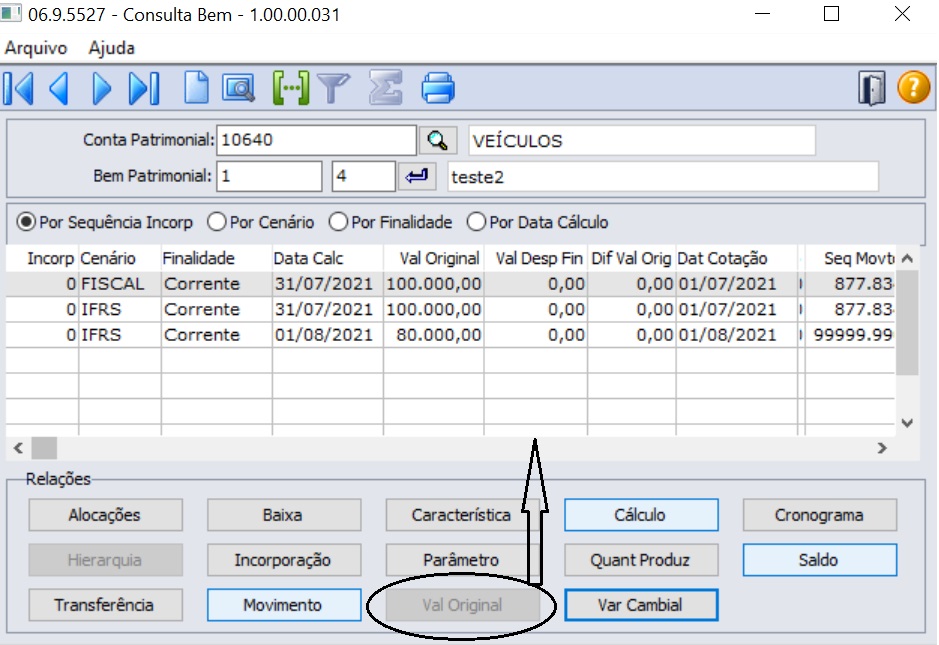Screen dimensions: 939x645
Task: Open the funnel filter icon
Action: (x=334, y=88)
